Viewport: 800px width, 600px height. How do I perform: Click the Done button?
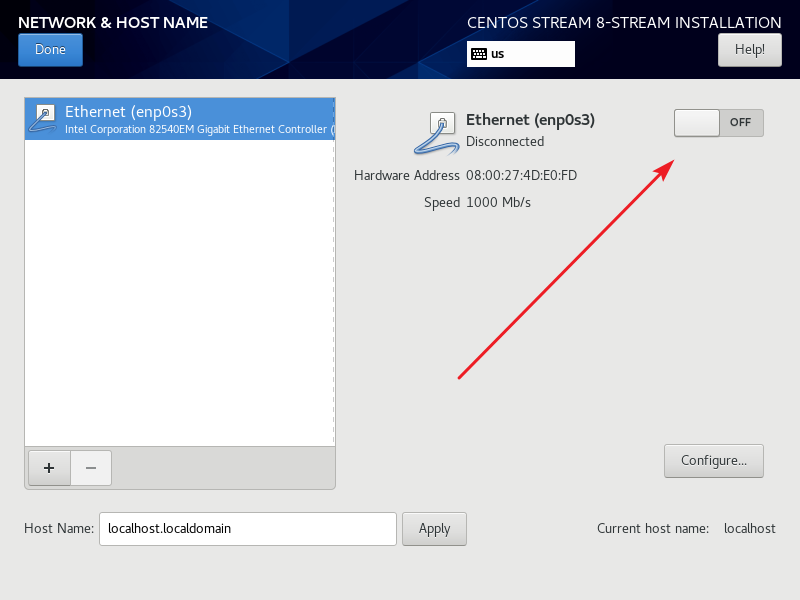[x=50, y=50]
